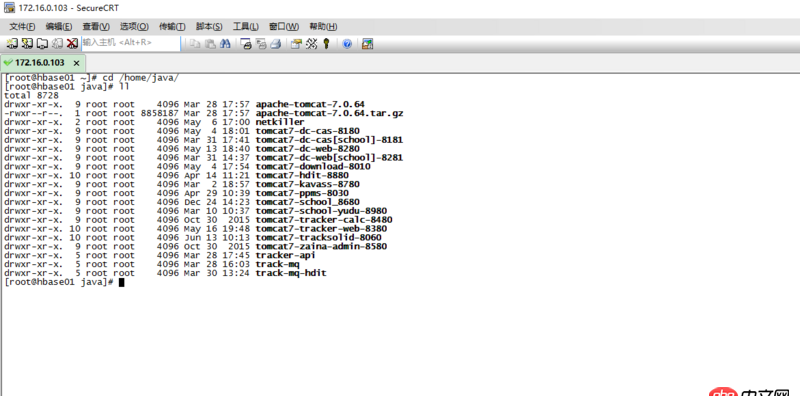Viewport: 800px width, 396px height.
Task: Click the Connect in Tab icon
Action: 42,43
